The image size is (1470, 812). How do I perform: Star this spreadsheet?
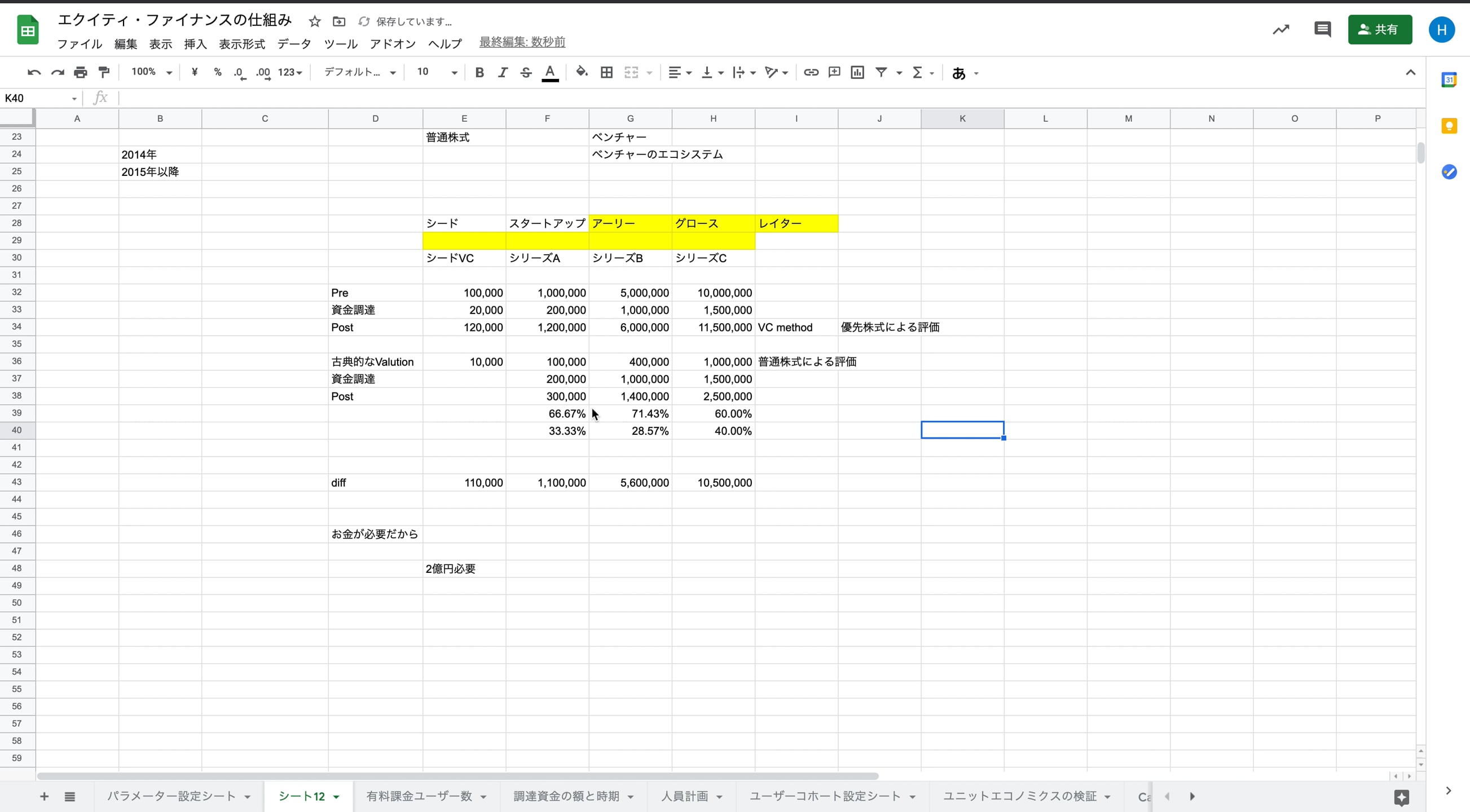coord(314,21)
